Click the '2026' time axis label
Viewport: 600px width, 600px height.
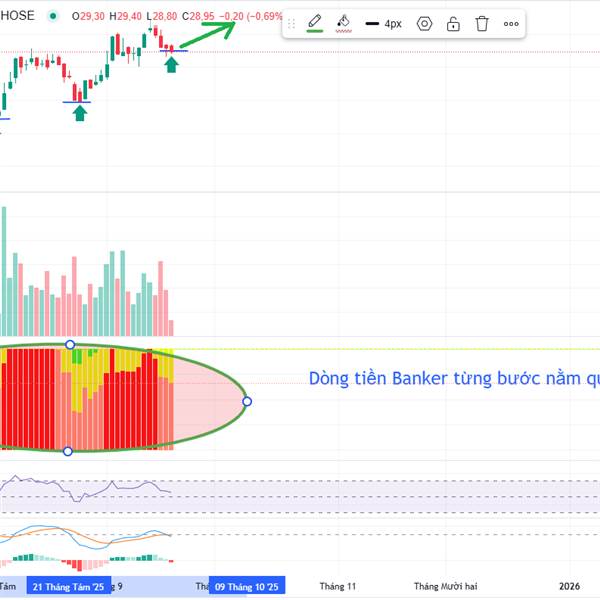tap(569, 586)
